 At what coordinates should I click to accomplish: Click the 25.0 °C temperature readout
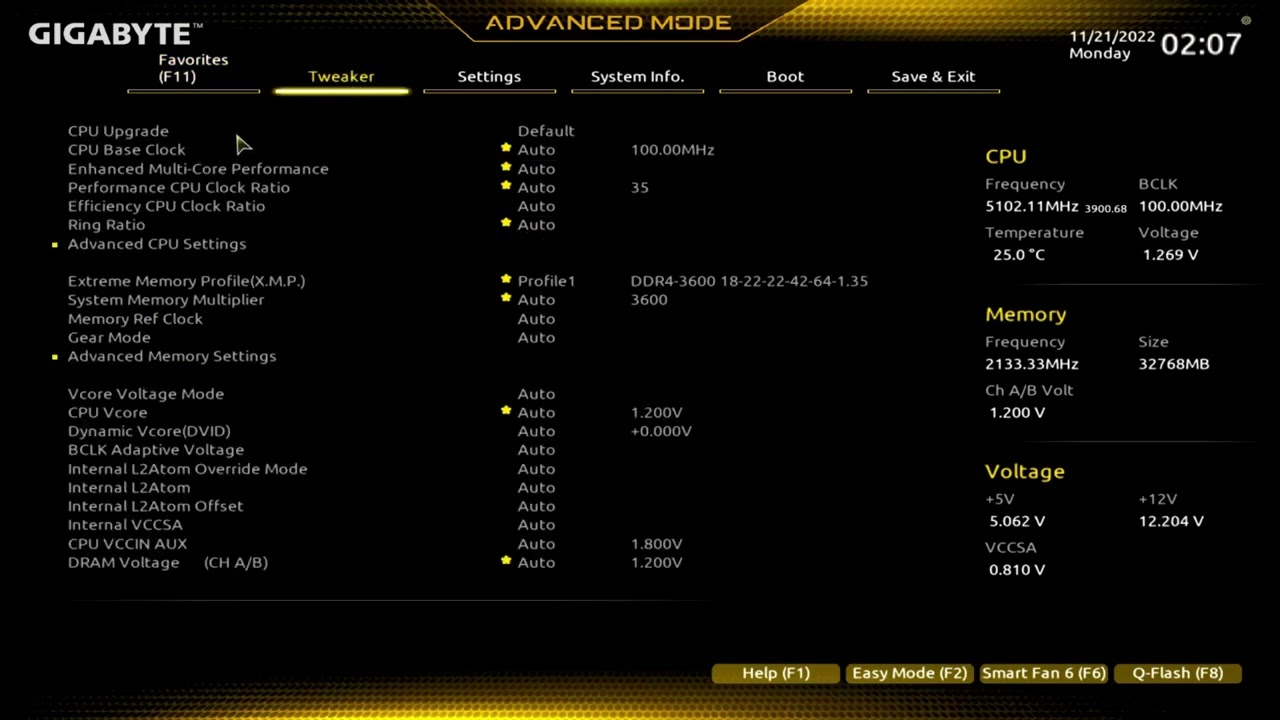point(1019,255)
